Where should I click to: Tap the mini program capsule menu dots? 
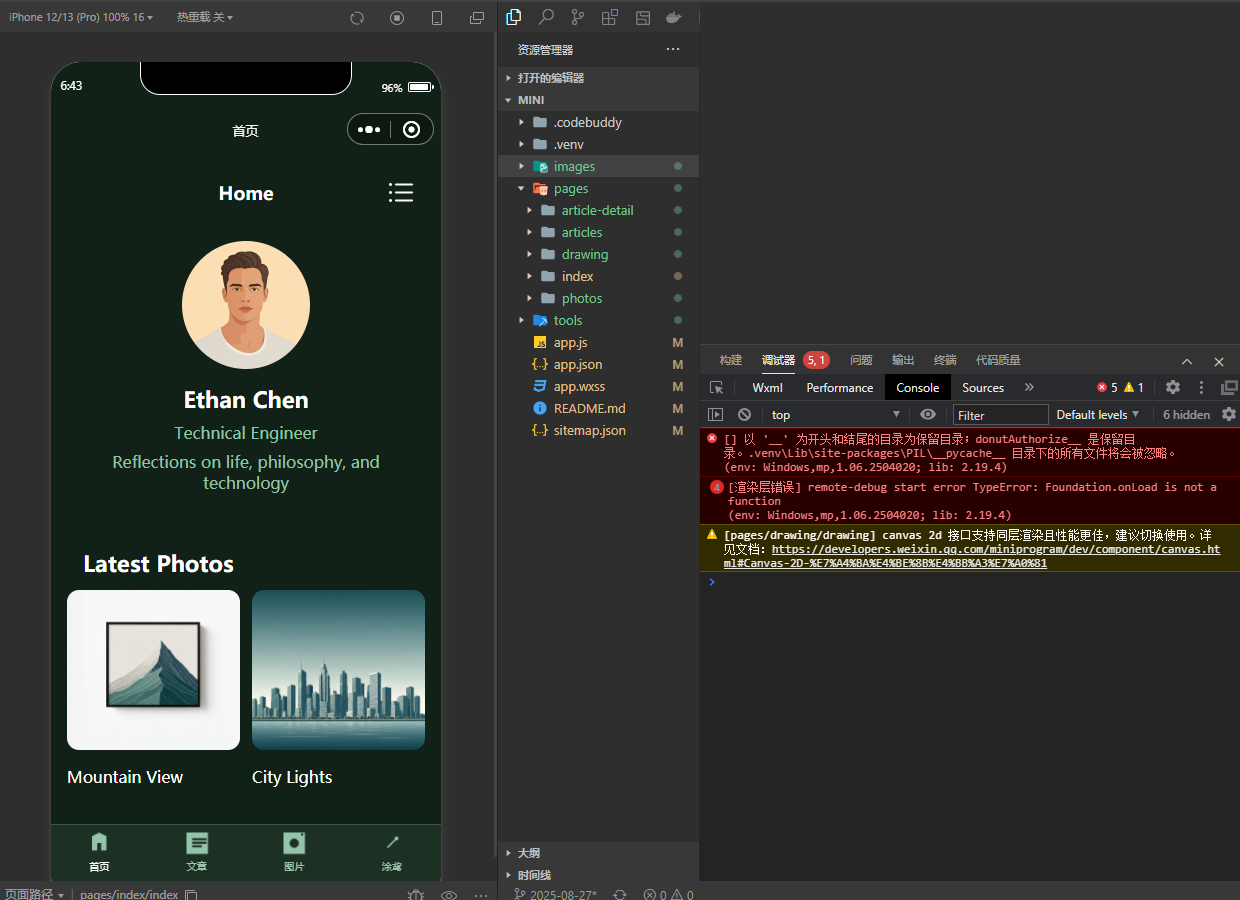click(x=369, y=129)
